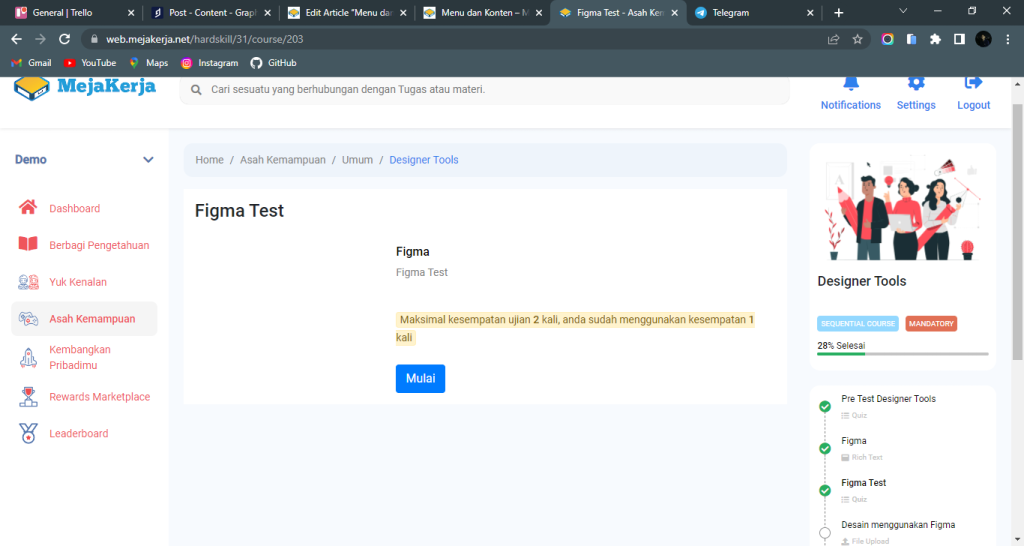Viewport: 1024px width, 546px height.
Task: Switch to the Telegram tab
Action: [753, 12]
